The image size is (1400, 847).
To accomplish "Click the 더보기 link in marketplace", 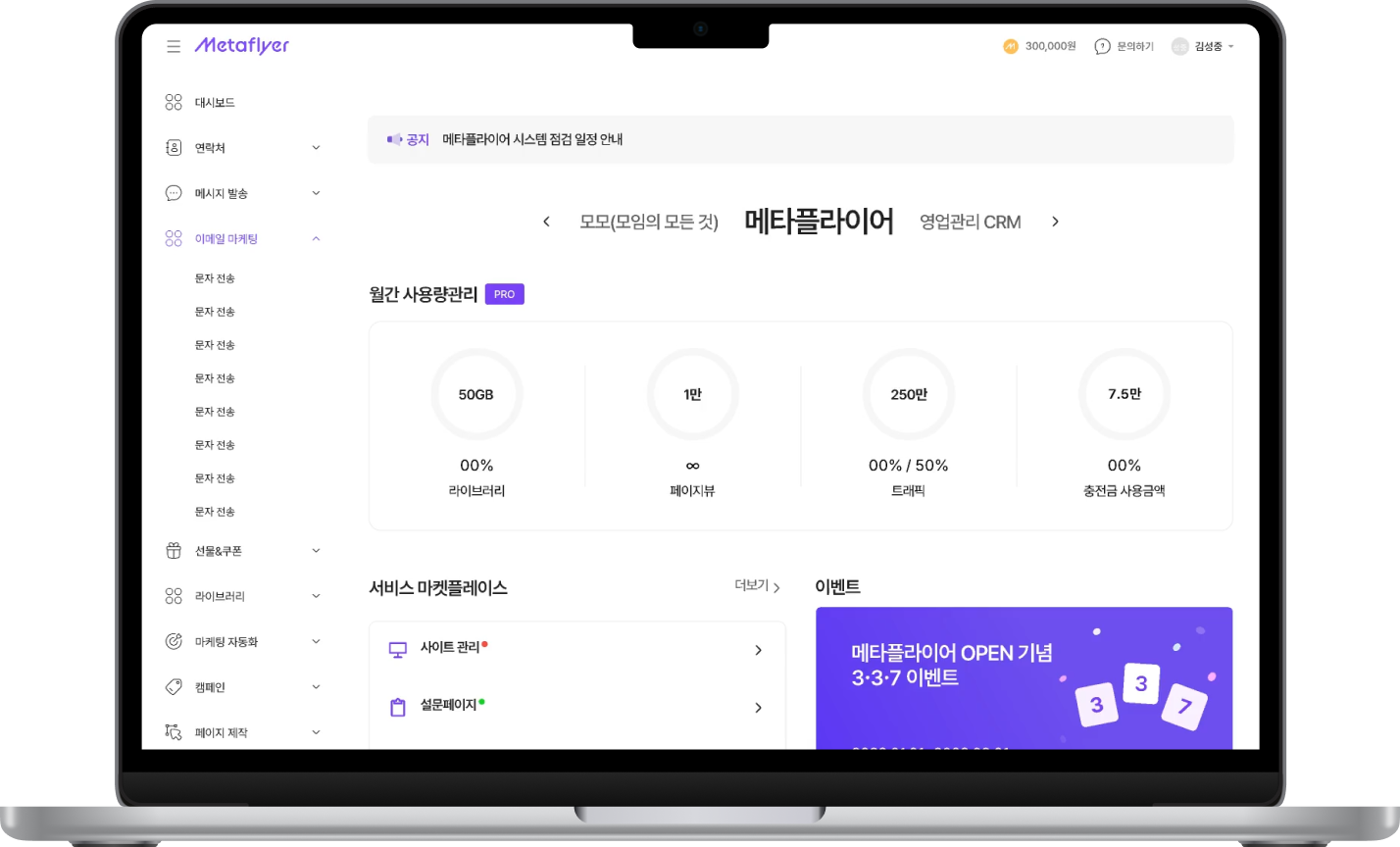I will coord(757,586).
